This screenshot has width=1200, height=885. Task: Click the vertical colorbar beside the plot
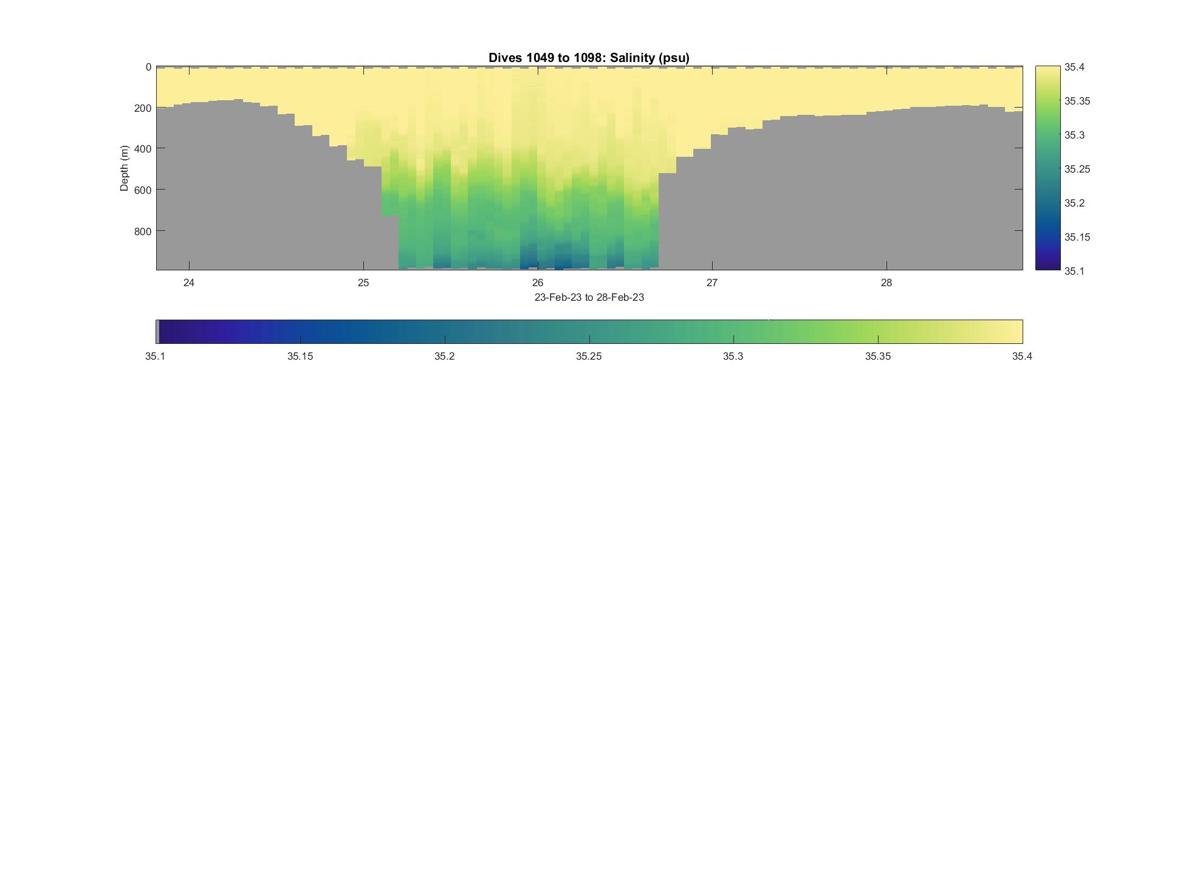click(1047, 168)
